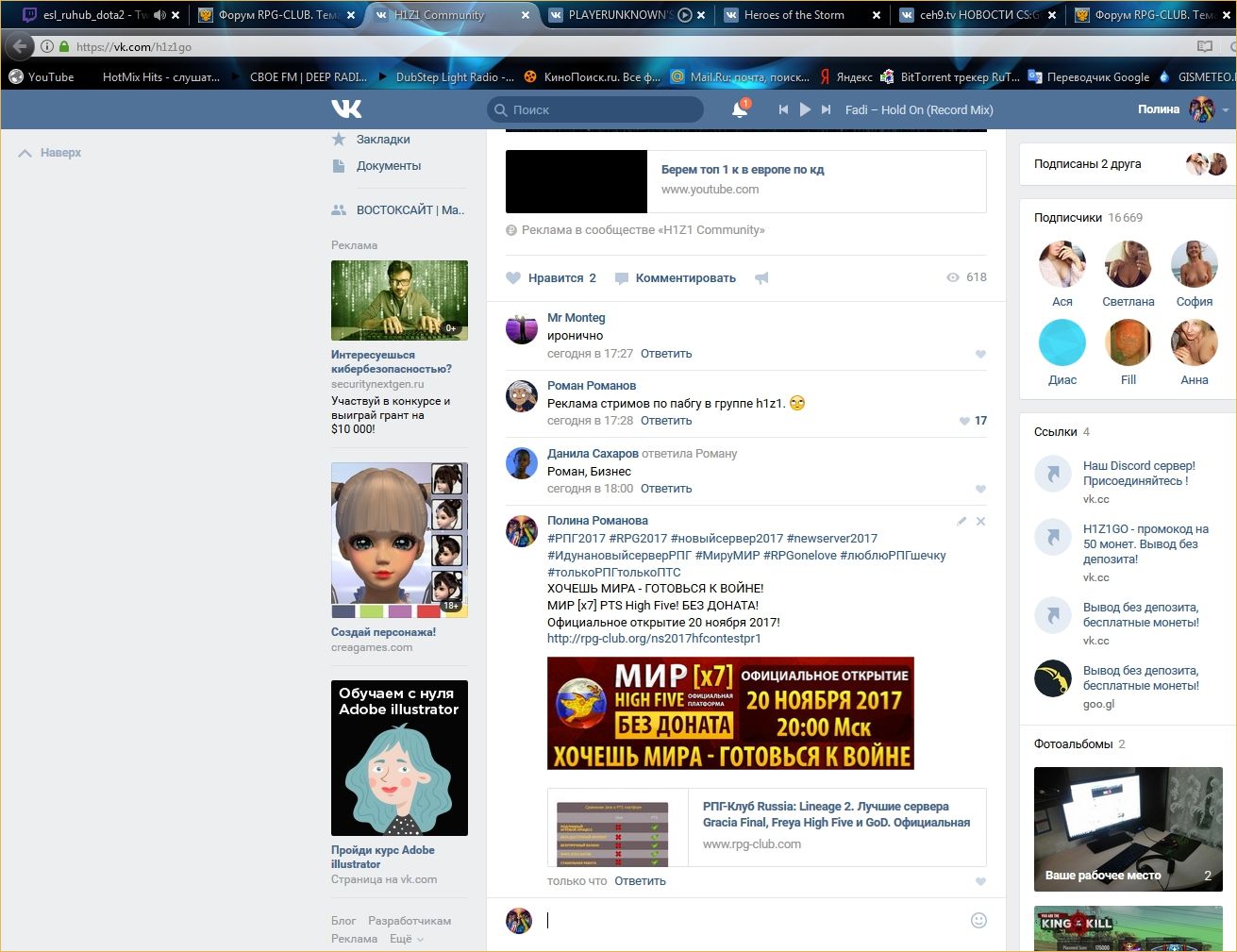Like Mr Monteg's comment
Viewport: 1237px width, 952px height.
pos(980,354)
